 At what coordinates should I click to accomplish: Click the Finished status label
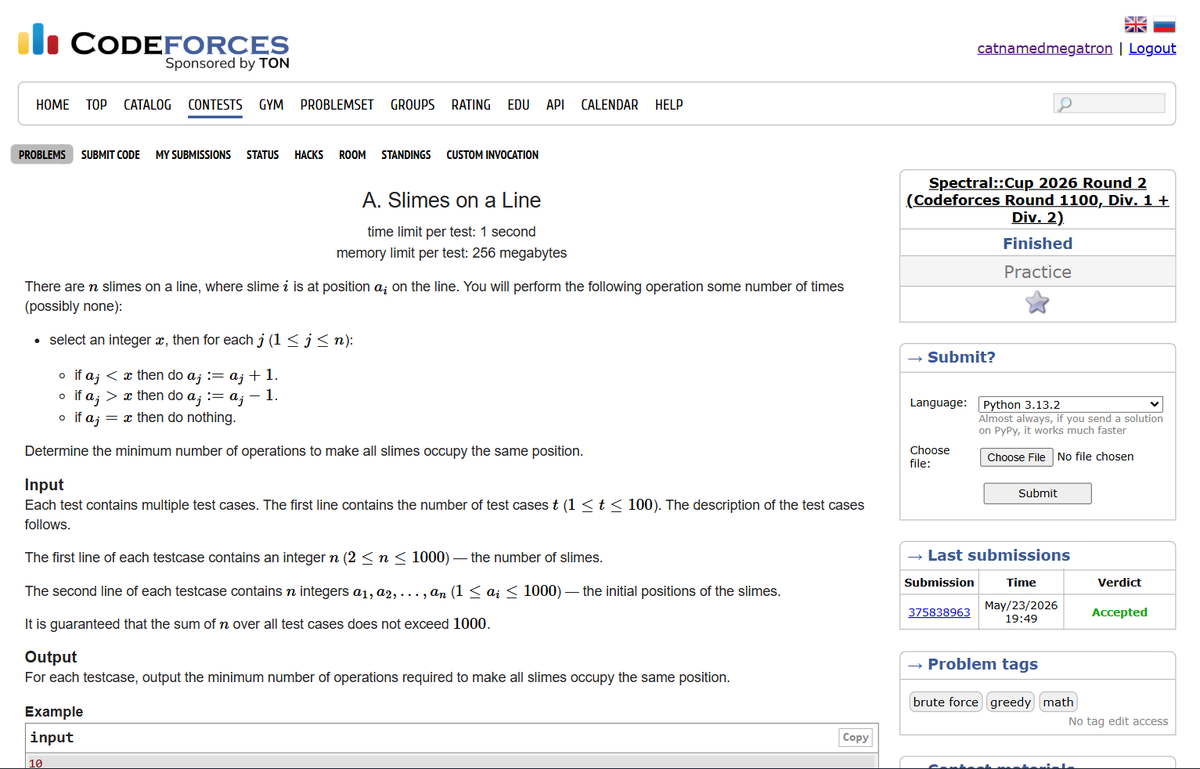pyautogui.click(x=1038, y=243)
